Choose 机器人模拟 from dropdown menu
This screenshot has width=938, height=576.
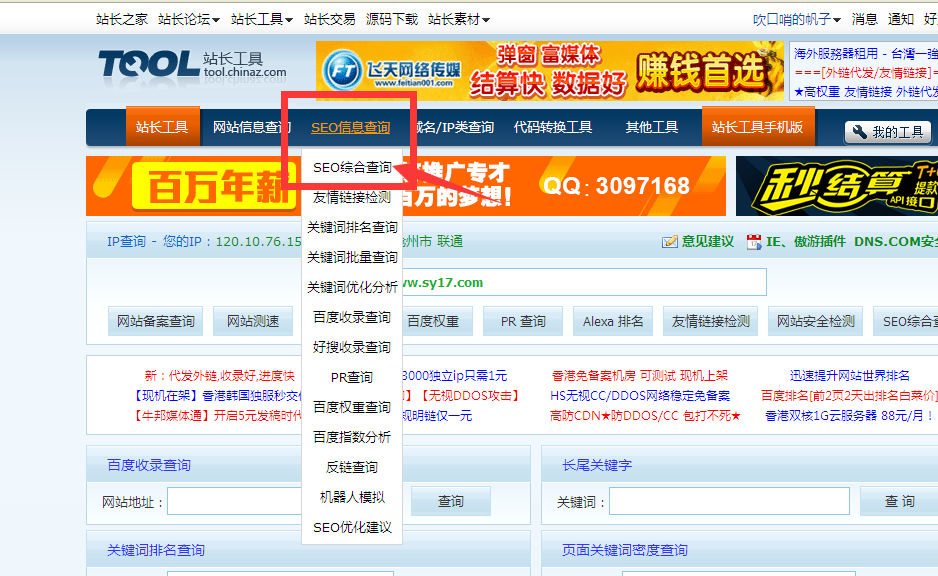(x=352, y=497)
